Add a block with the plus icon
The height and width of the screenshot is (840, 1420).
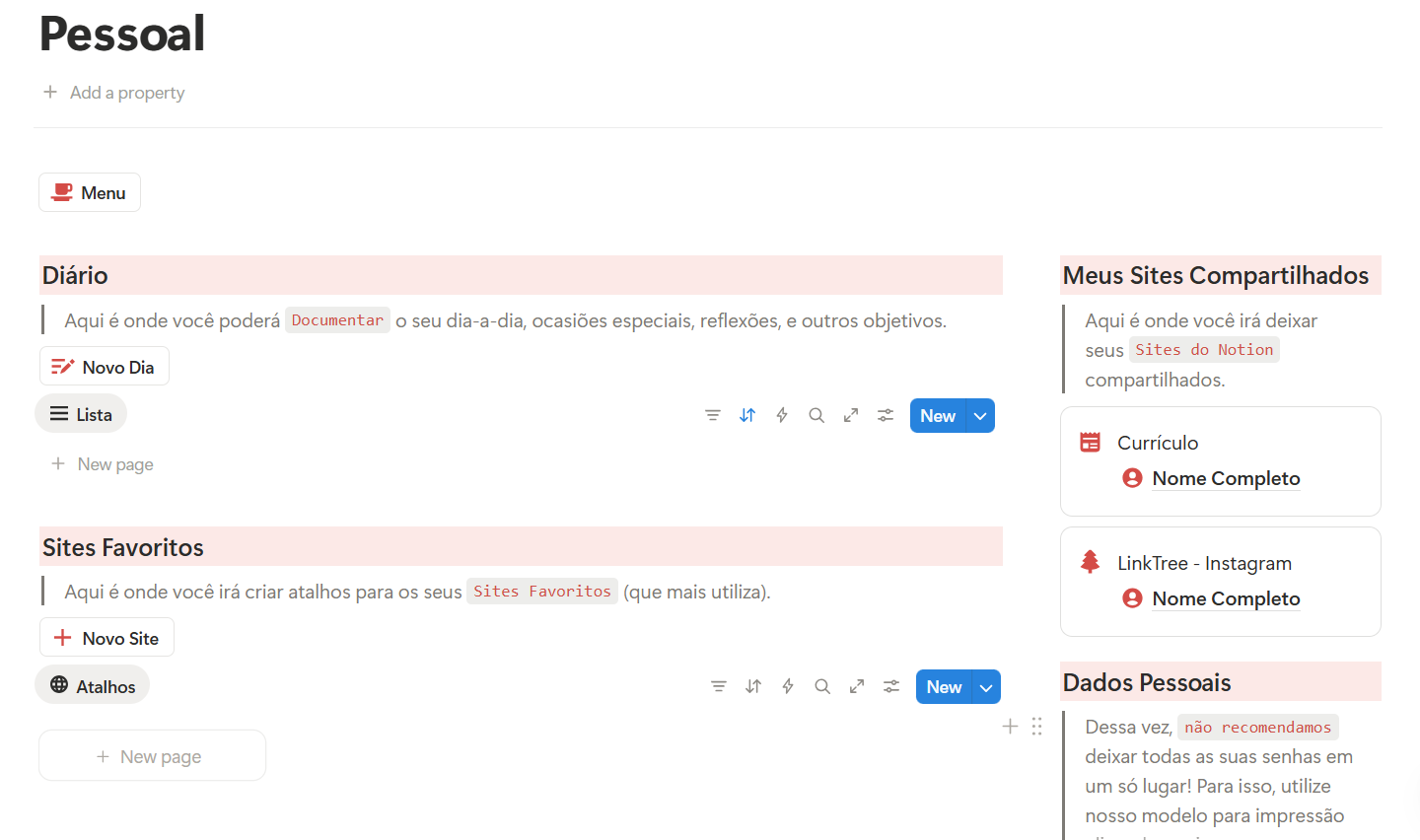[x=1010, y=727]
